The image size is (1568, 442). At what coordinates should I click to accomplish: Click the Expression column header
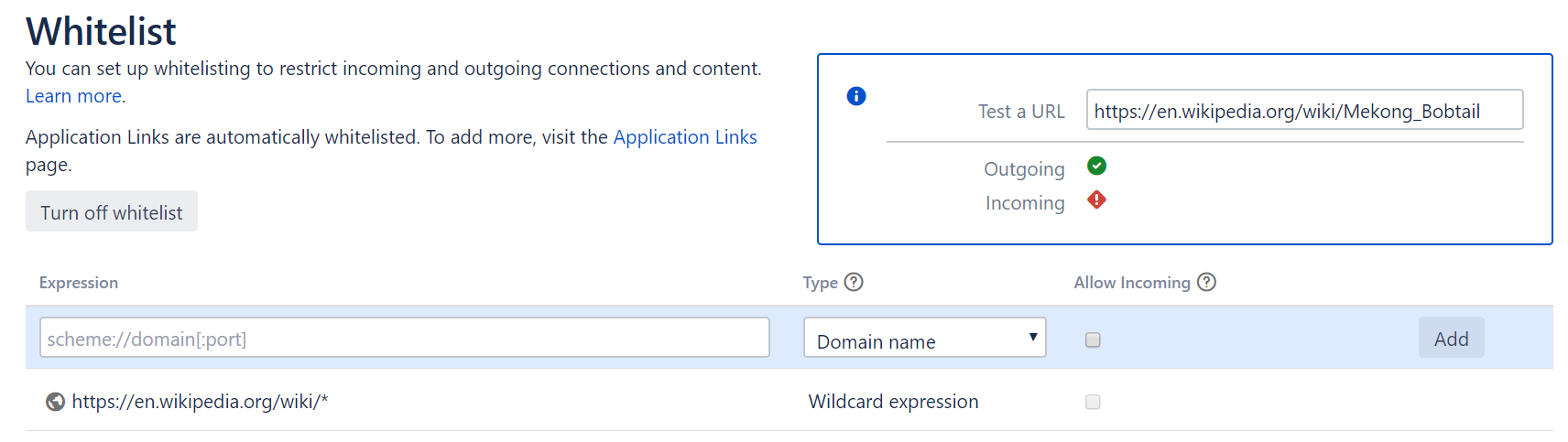(x=79, y=283)
